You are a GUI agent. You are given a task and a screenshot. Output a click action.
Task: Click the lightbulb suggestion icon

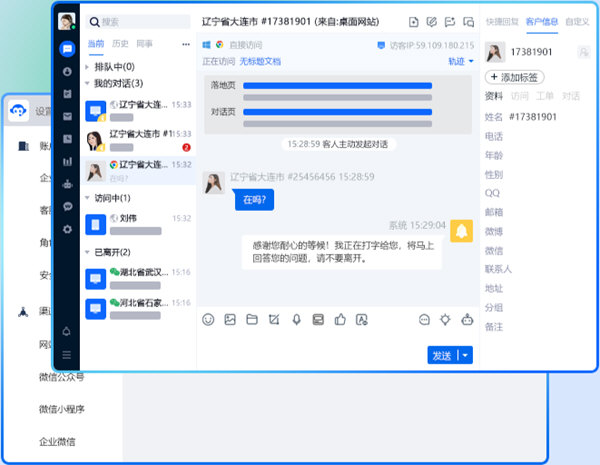point(445,320)
